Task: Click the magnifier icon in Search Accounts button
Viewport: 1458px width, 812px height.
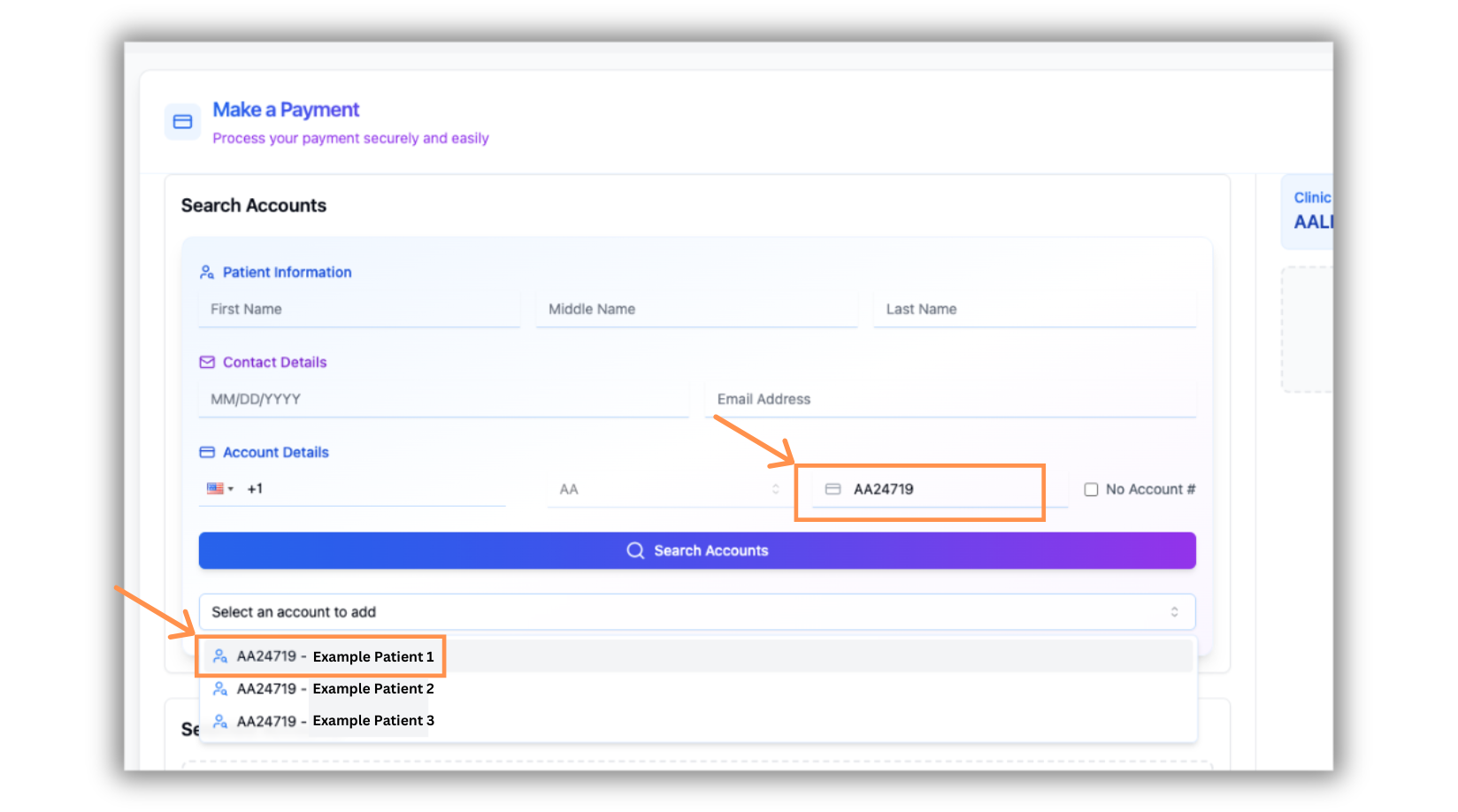Action: pos(635,551)
